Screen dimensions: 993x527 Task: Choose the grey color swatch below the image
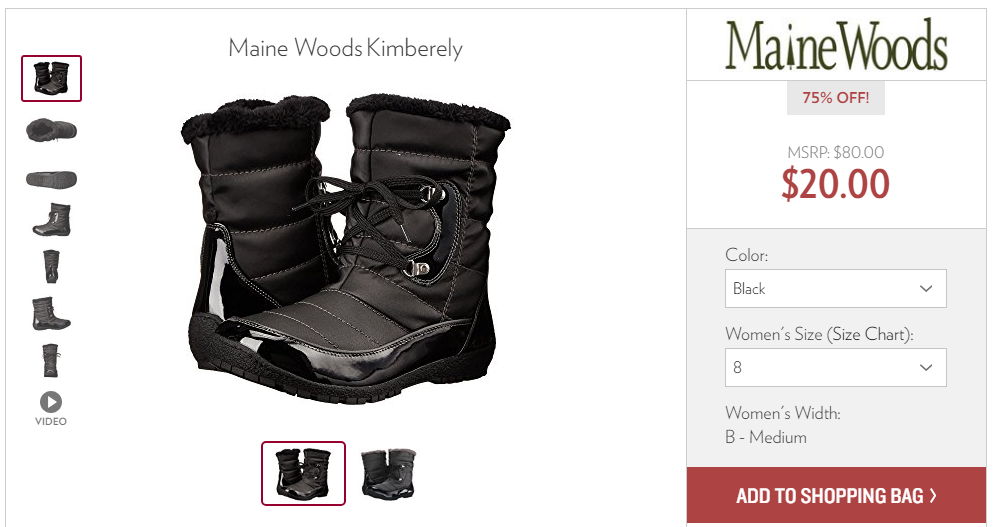point(388,474)
